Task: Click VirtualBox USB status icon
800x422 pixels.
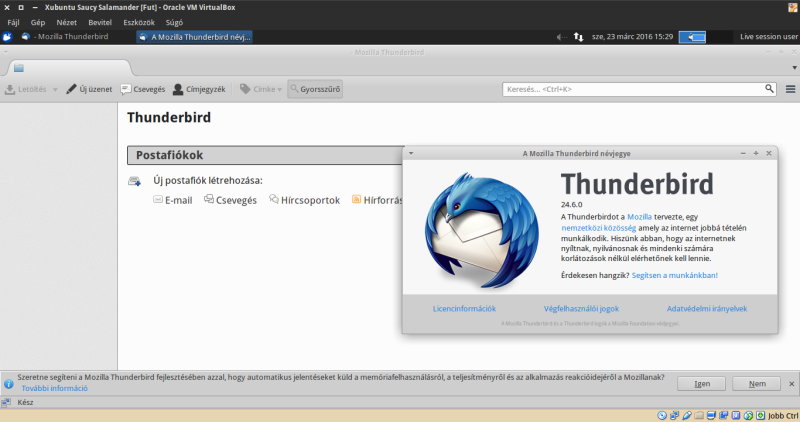Action: click(x=687, y=415)
